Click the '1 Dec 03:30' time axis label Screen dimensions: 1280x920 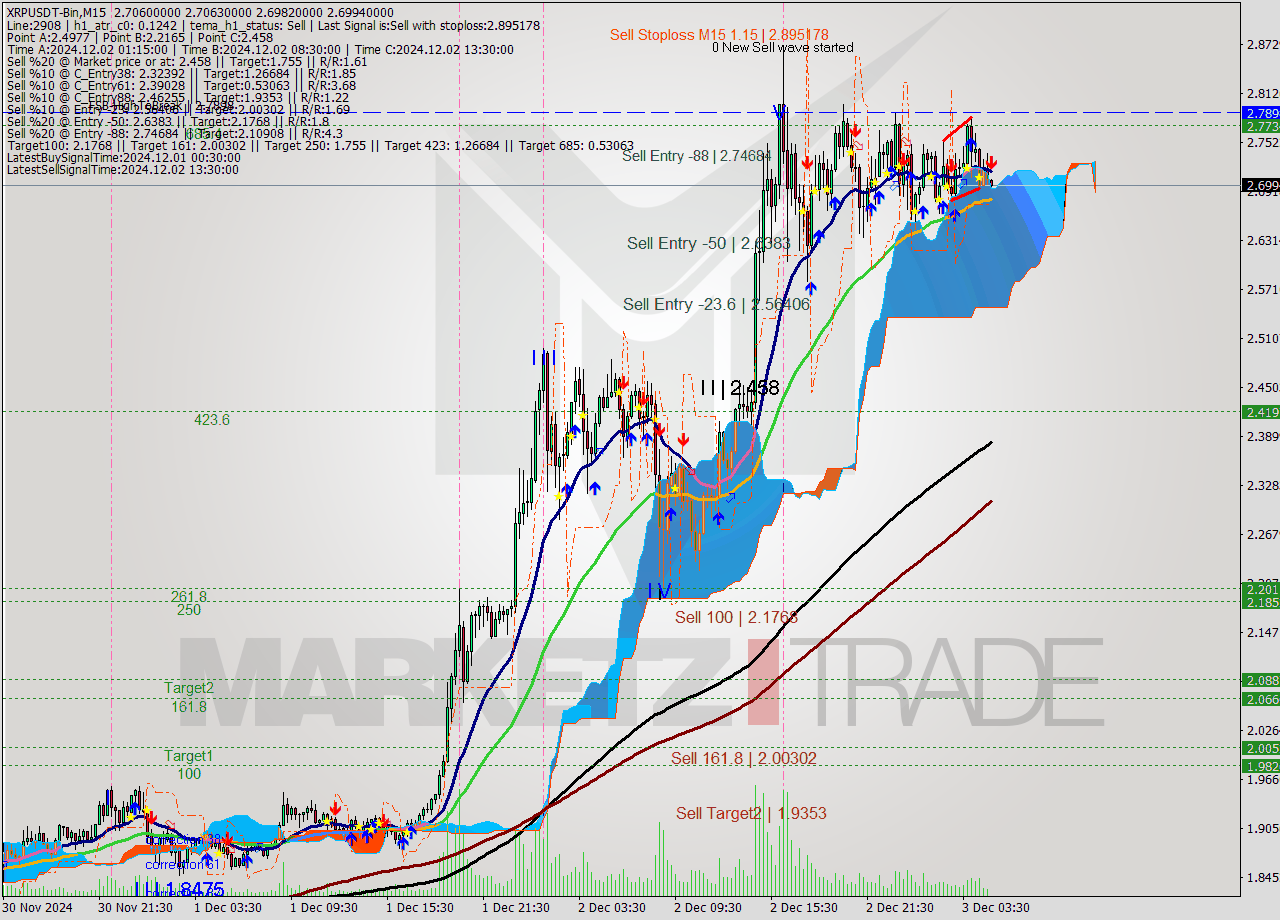(x=227, y=908)
